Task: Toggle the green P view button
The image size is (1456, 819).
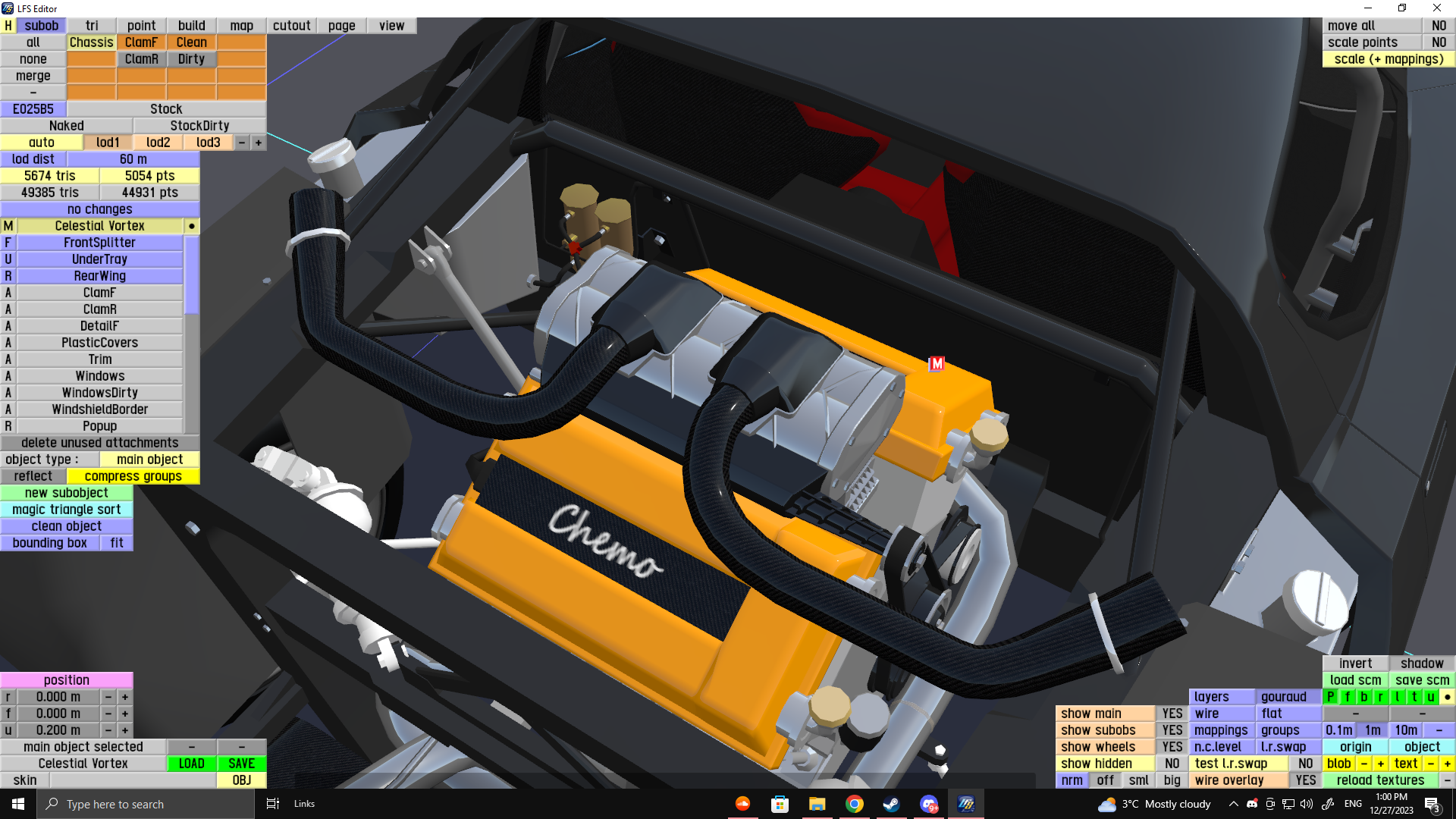Action: click(1331, 697)
